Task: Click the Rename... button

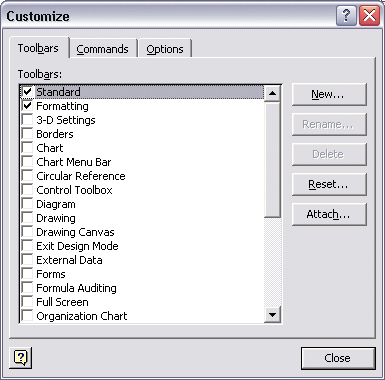Action: pyautogui.click(x=329, y=124)
